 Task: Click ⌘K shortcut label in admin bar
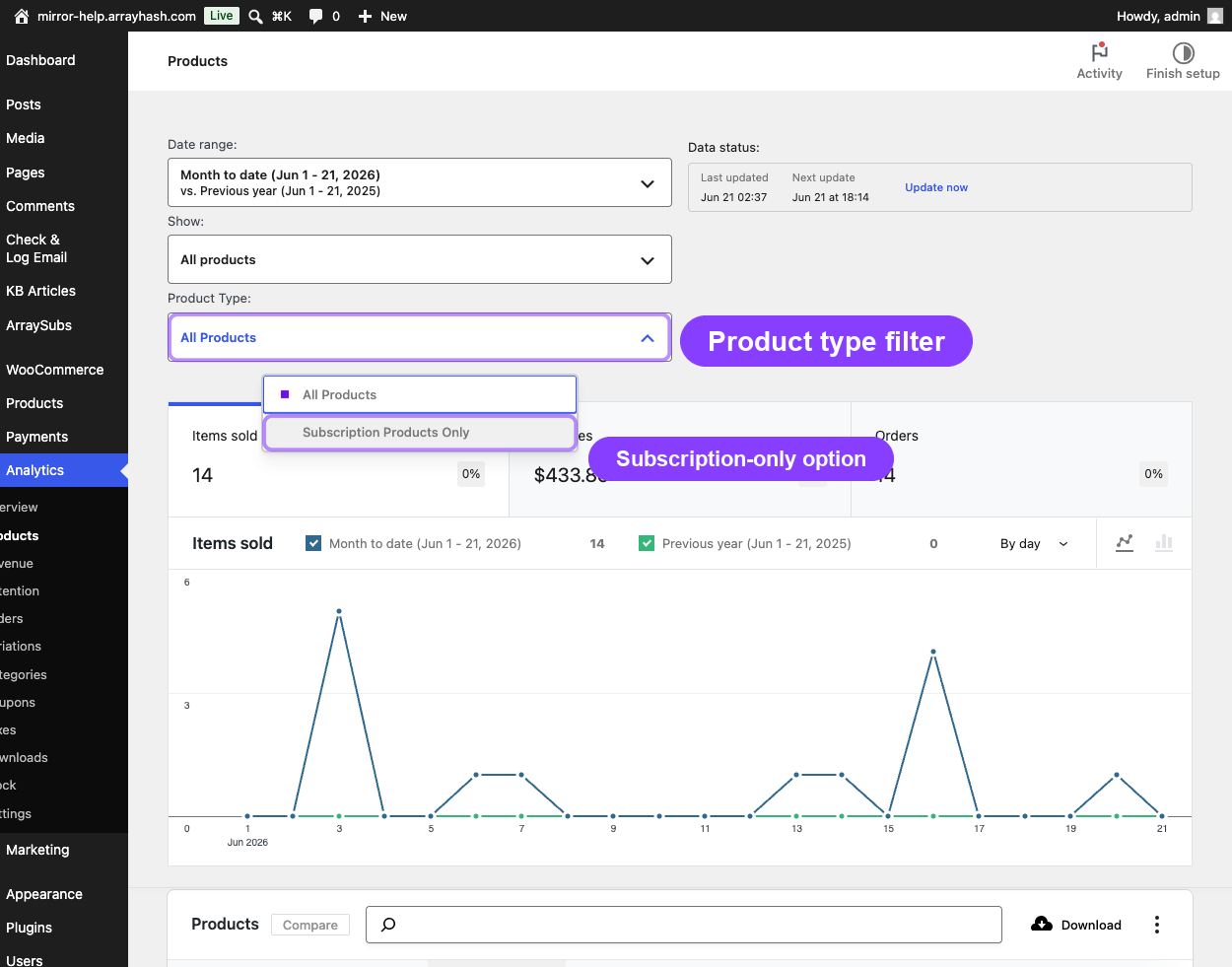pyautogui.click(x=282, y=16)
